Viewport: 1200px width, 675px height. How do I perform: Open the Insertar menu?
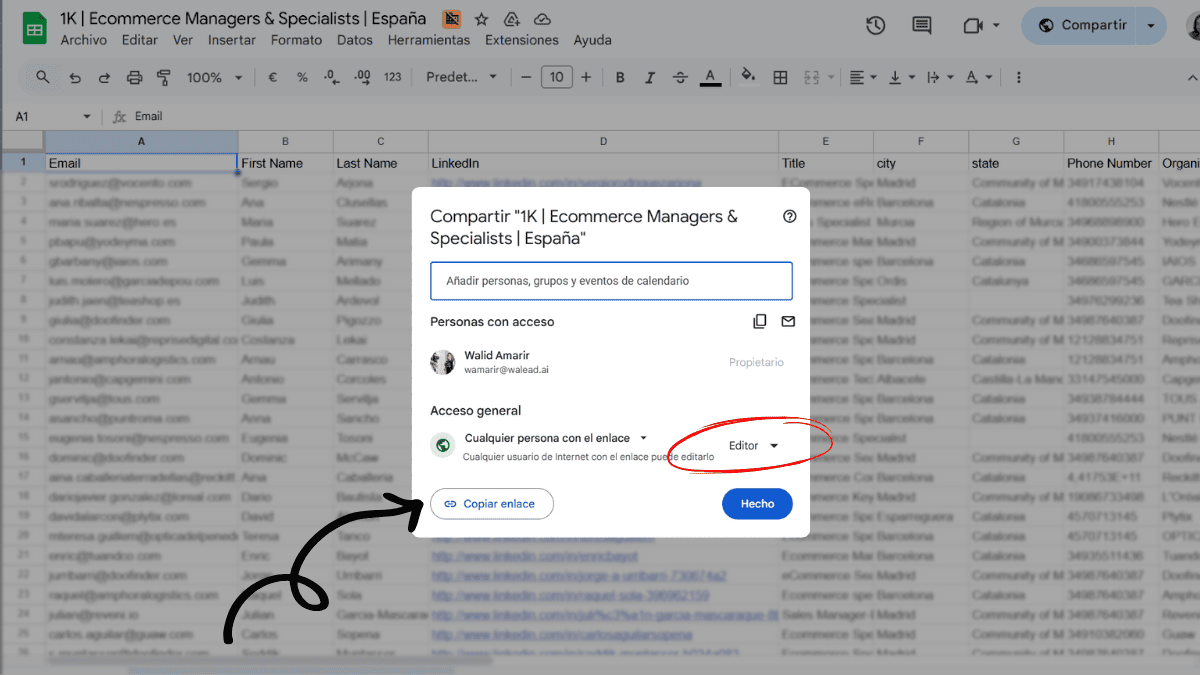coord(232,40)
